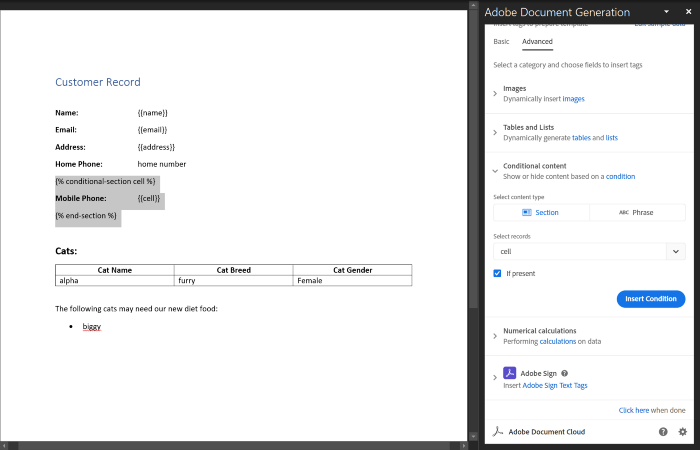The image size is (700, 450).
Task: Expand the Tables and Lists category
Action: point(495,133)
